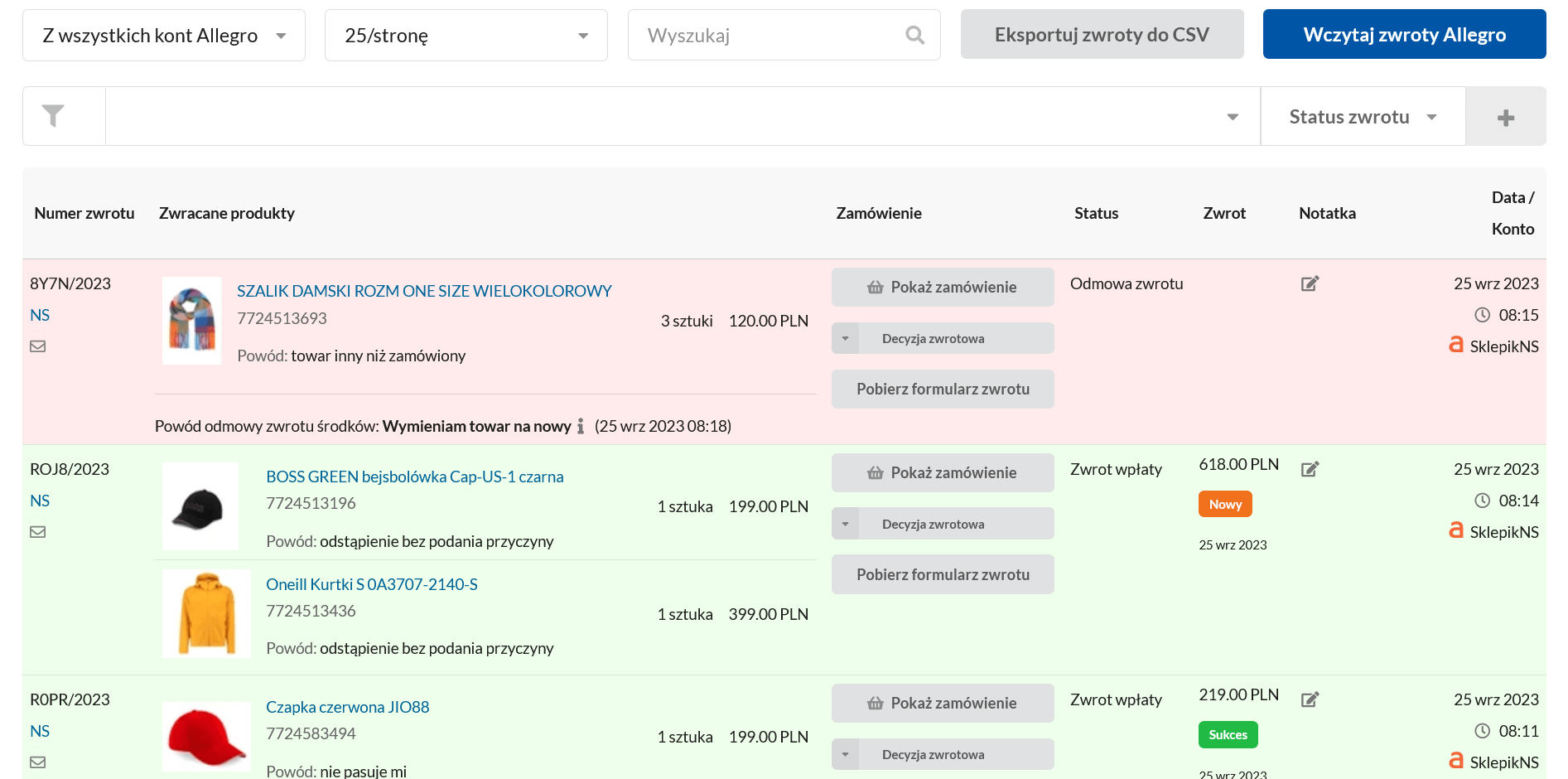Edit note for return ROJ8/2023

[x=1309, y=470]
